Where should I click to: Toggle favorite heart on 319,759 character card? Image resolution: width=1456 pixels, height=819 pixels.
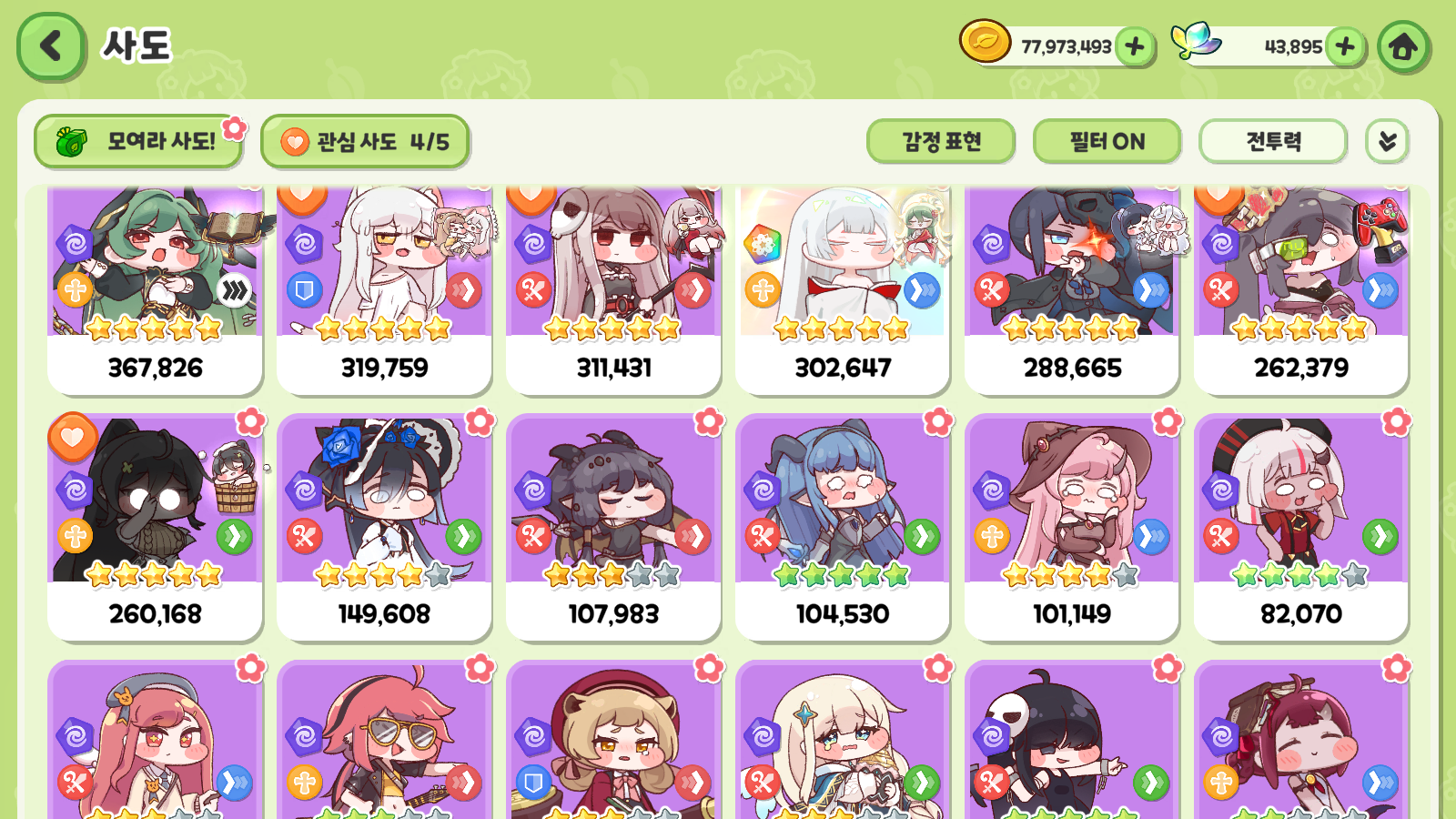[302, 196]
